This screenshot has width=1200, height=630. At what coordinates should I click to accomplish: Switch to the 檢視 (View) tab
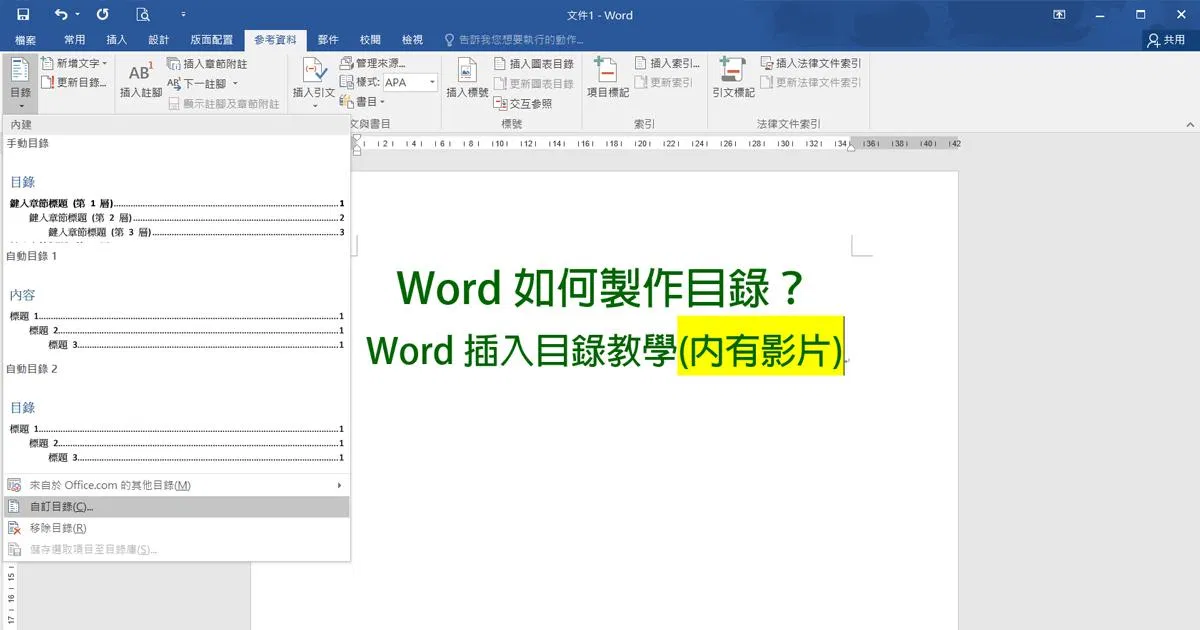pyautogui.click(x=412, y=40)
